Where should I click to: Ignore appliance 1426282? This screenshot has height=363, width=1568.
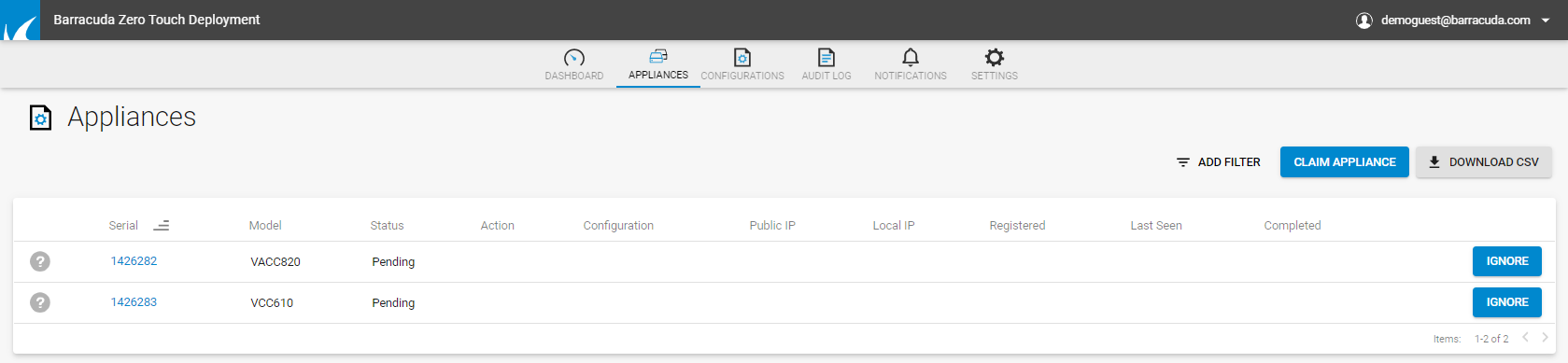1507,261
